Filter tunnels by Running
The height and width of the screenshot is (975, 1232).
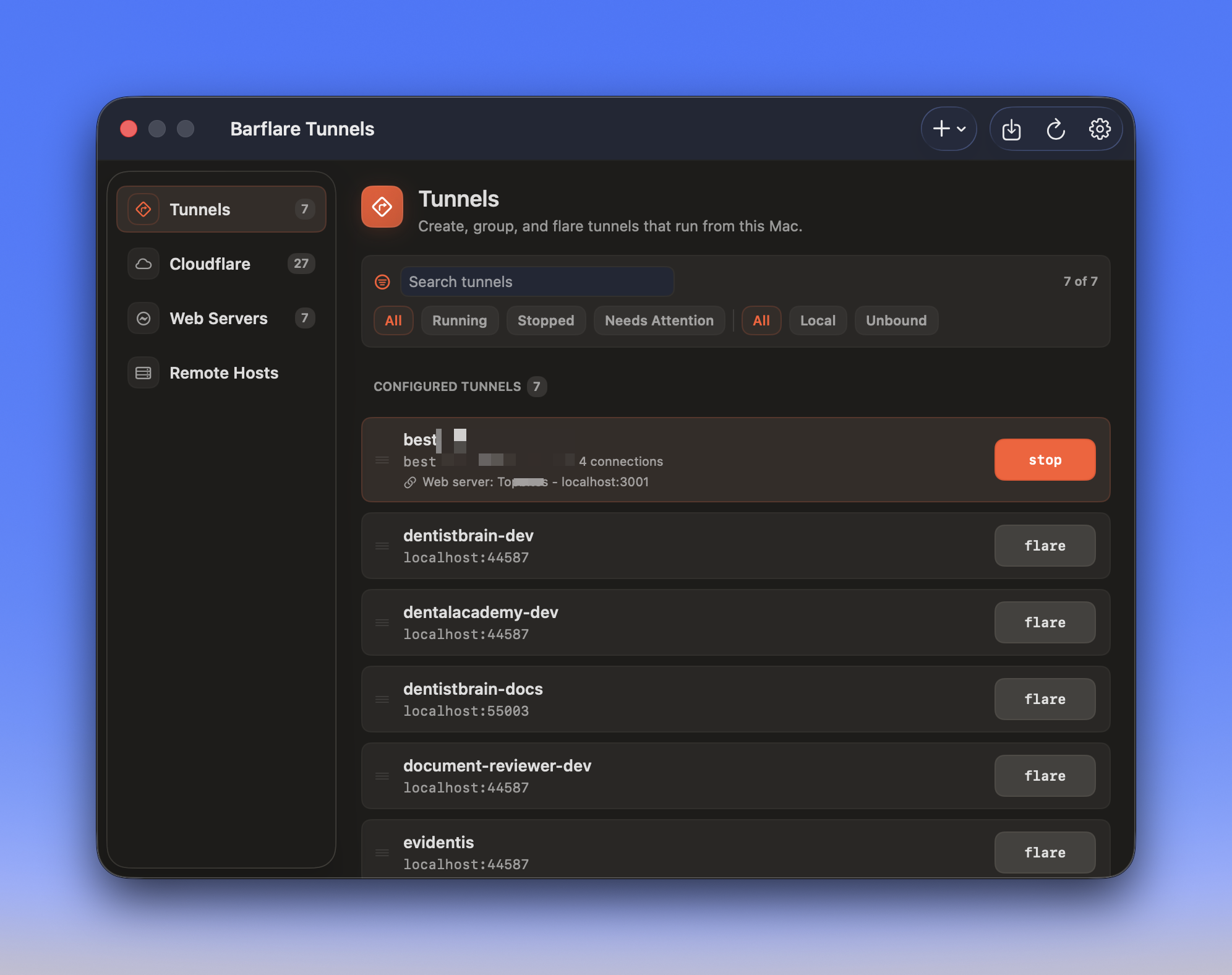pos(460,320)
